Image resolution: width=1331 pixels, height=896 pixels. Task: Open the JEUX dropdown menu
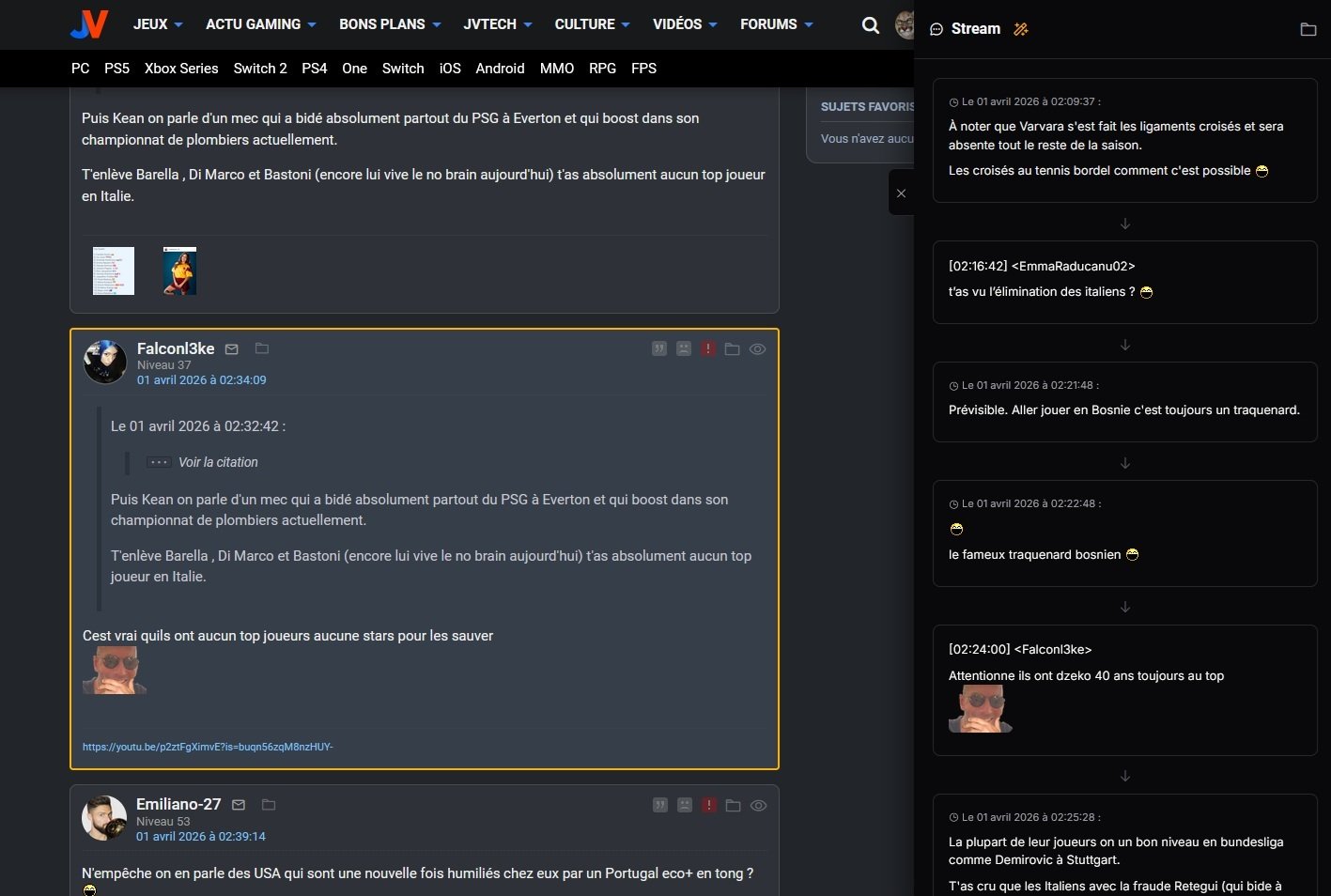[x=158, y=24]
